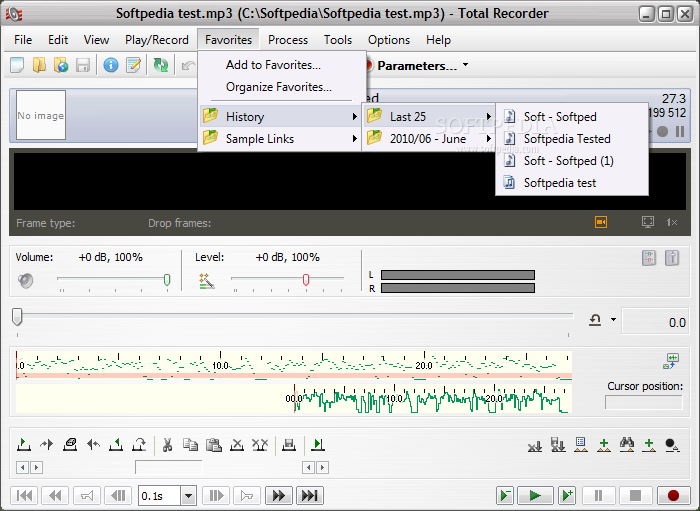Click the New blank file toolbar icon
Image resolution: width=700 pixels, height=511 pixels.
[17, 65]
